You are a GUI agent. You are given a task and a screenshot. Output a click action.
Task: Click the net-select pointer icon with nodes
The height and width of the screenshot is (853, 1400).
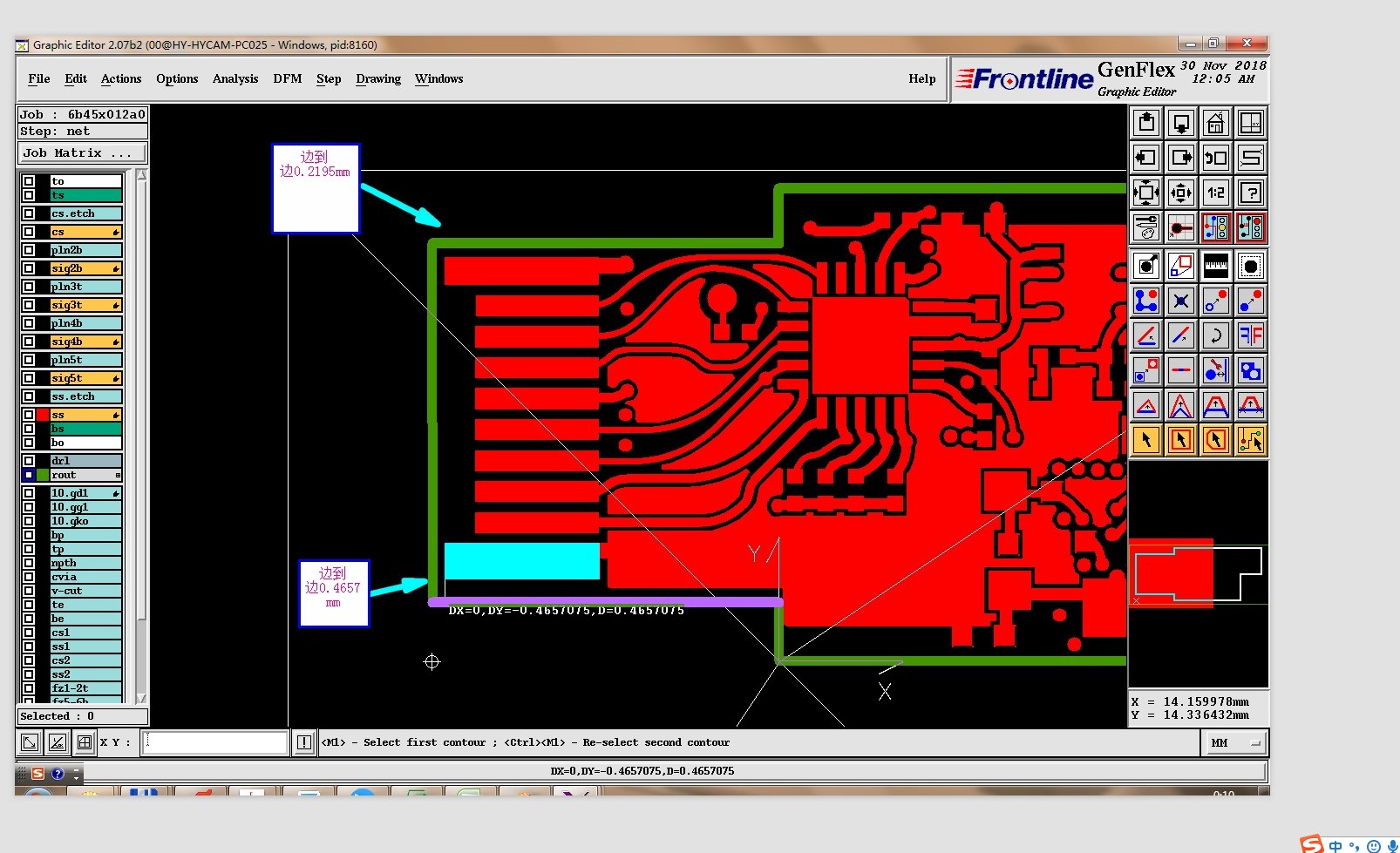click(1251, 440)
